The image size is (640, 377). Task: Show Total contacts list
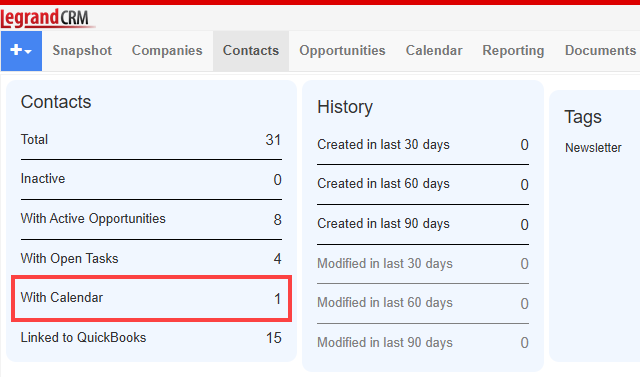tap(151, 140)
